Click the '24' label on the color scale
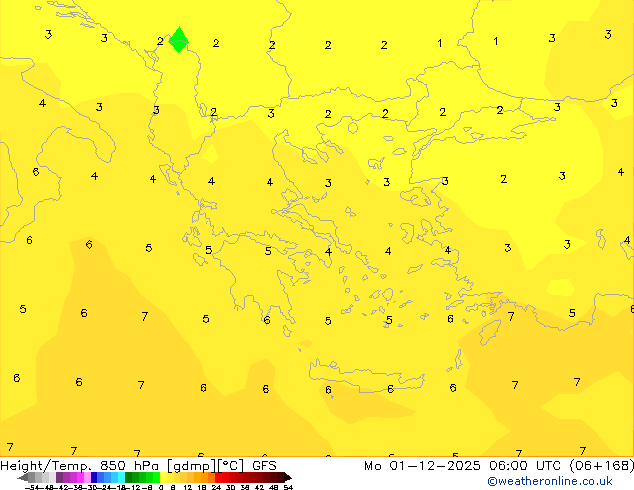 [216, 487]
